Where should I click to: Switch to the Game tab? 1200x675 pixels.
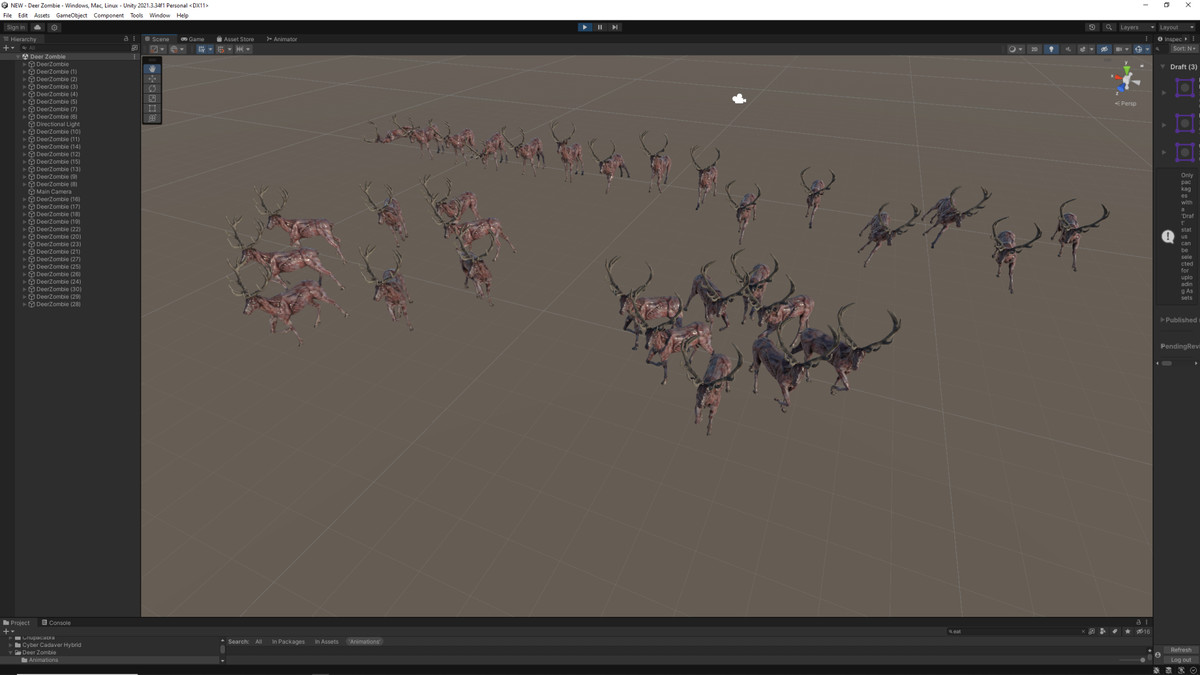[193, 39]
